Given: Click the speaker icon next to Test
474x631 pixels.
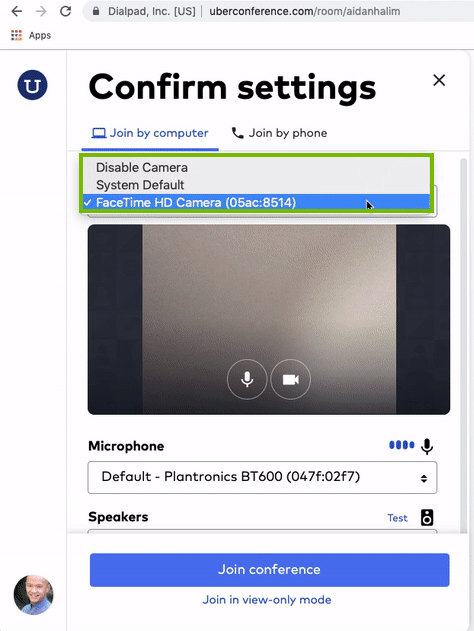Looking at the screenshot, I should [x=427, y=518].
